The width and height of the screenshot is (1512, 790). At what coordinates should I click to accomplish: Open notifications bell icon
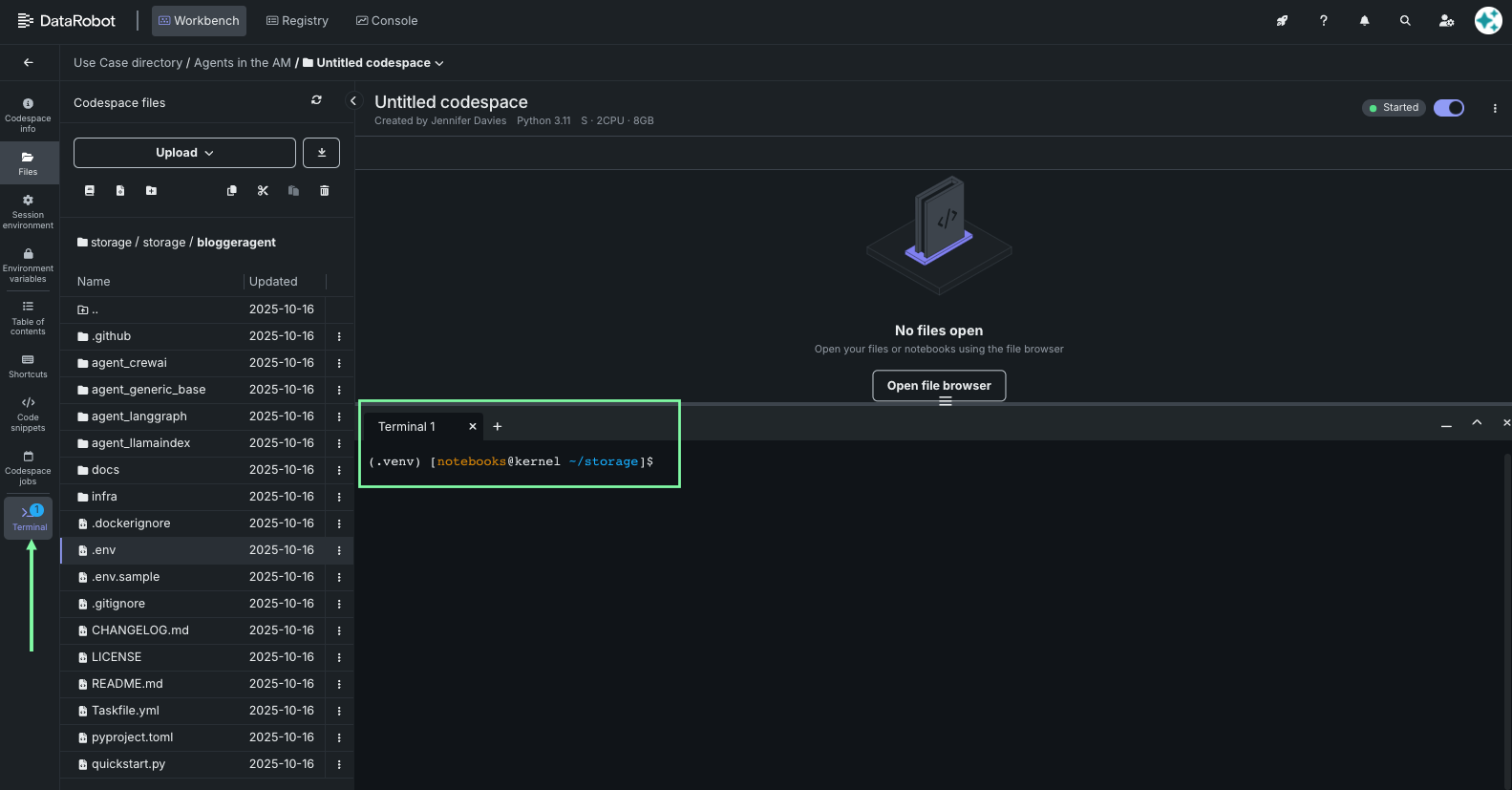point(1364,21)
